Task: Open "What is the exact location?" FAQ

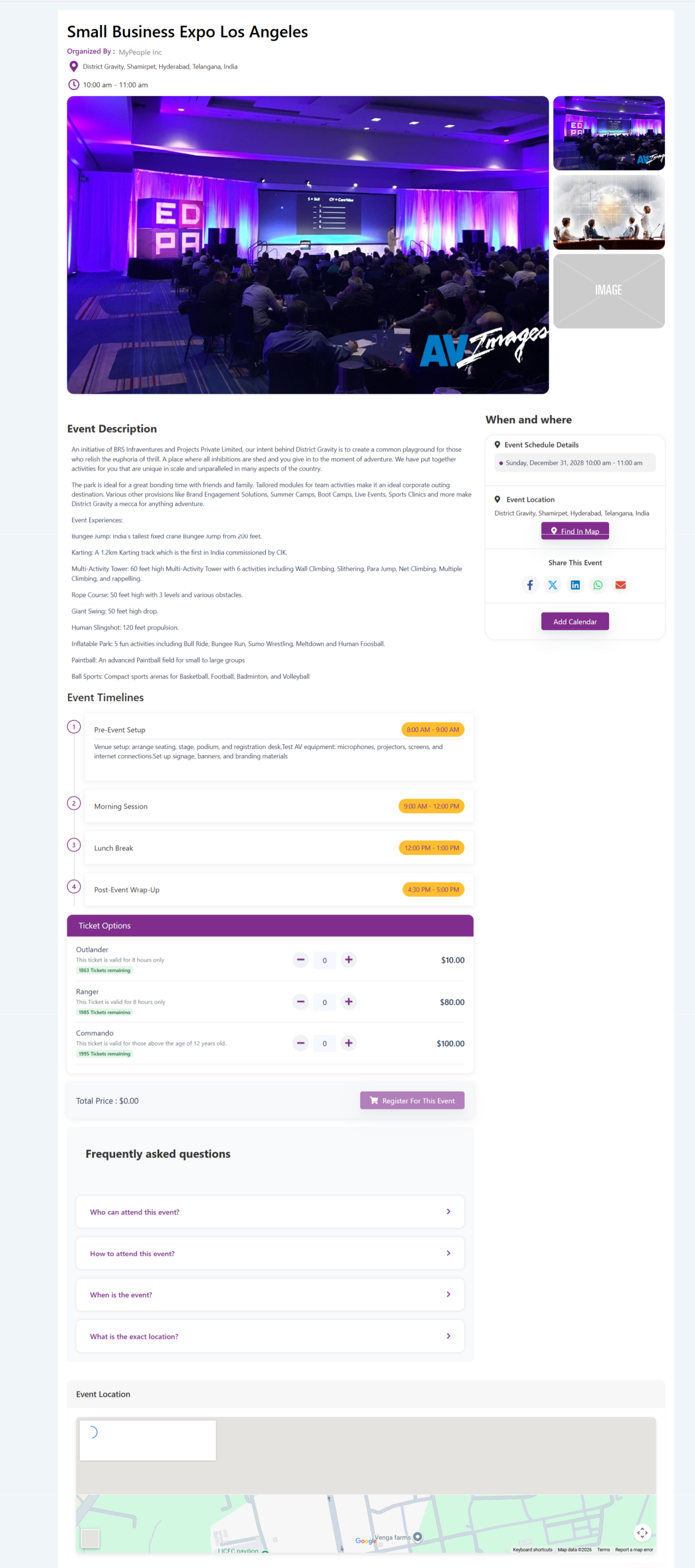Action: [x=270, y=1336]
